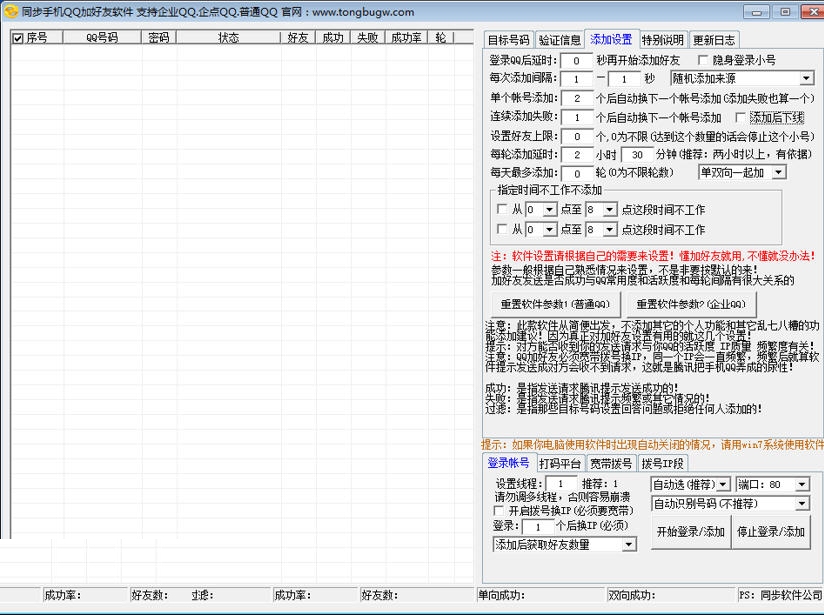Click red 注：软件设置 notice text
The width and height of the screenshot is (824, 615).
coord(653,256)
